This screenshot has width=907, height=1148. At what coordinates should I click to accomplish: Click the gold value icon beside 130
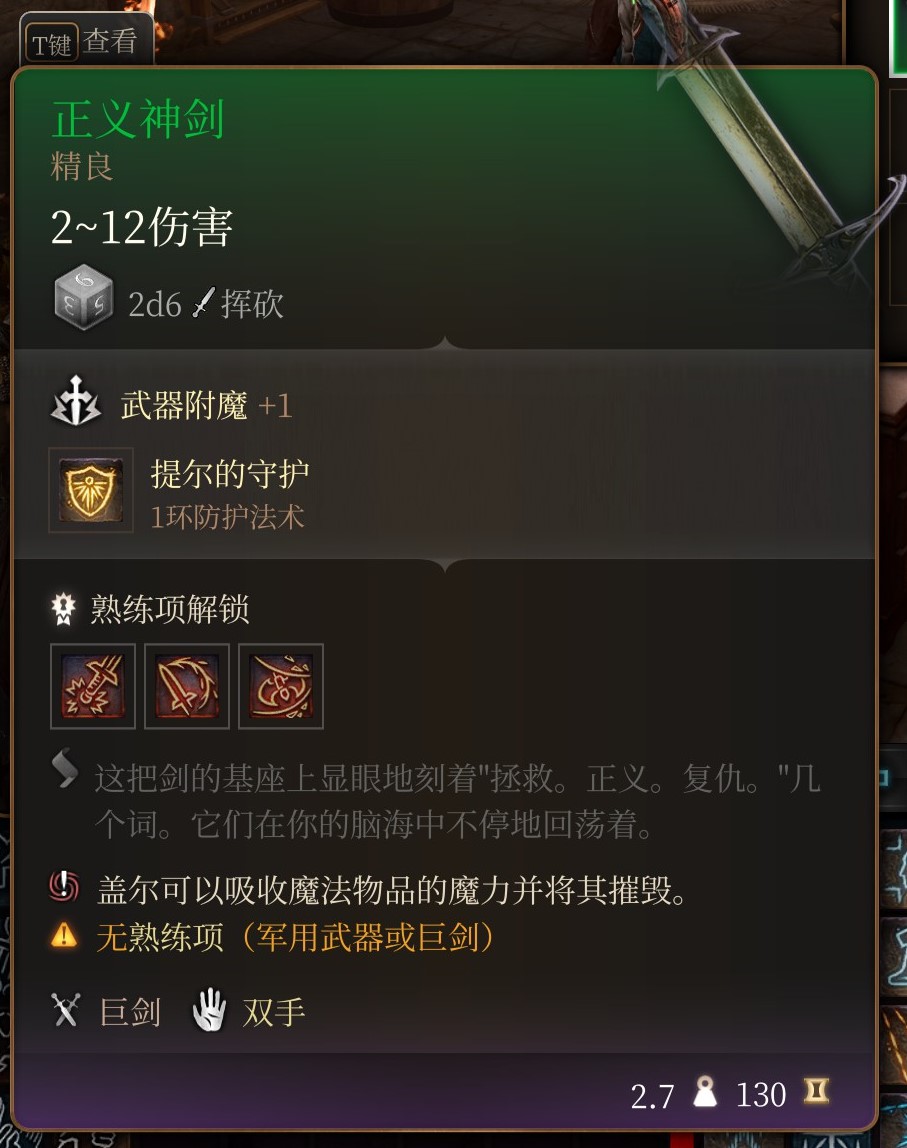pos(816,1091)
